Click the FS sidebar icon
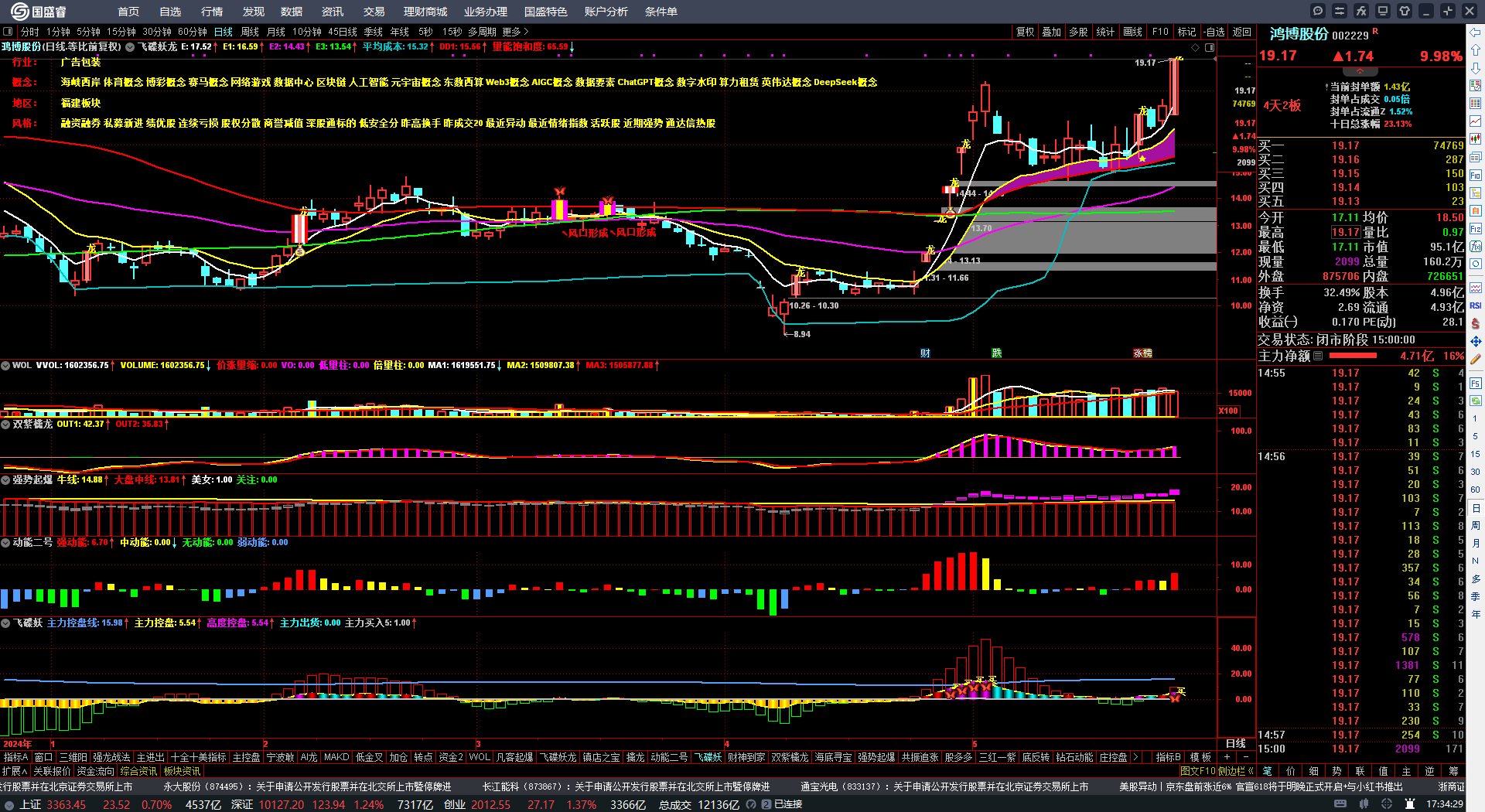 [1476, 384]
